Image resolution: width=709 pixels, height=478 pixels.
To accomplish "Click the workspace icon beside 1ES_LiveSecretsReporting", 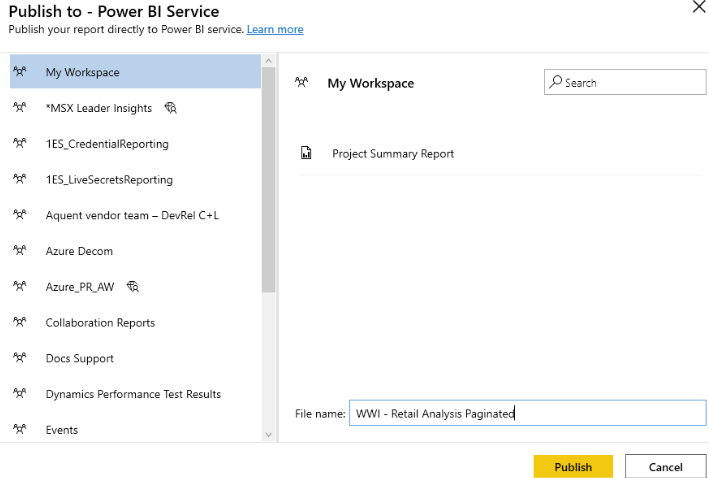I will [x=19, y=179].
